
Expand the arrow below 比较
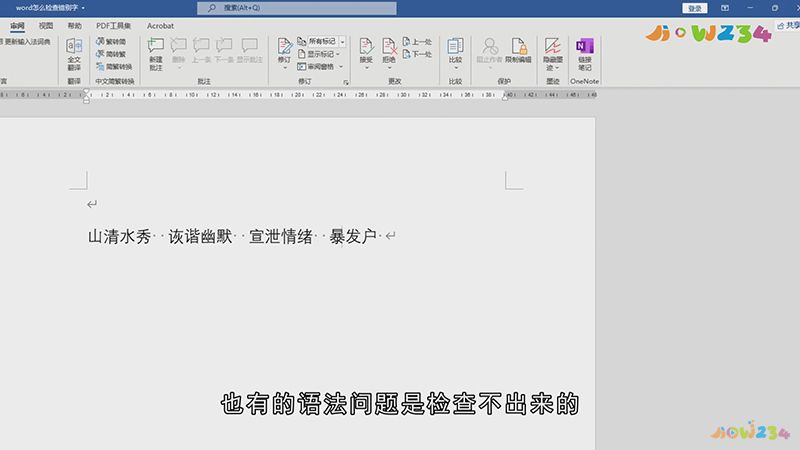coord(456,68)
